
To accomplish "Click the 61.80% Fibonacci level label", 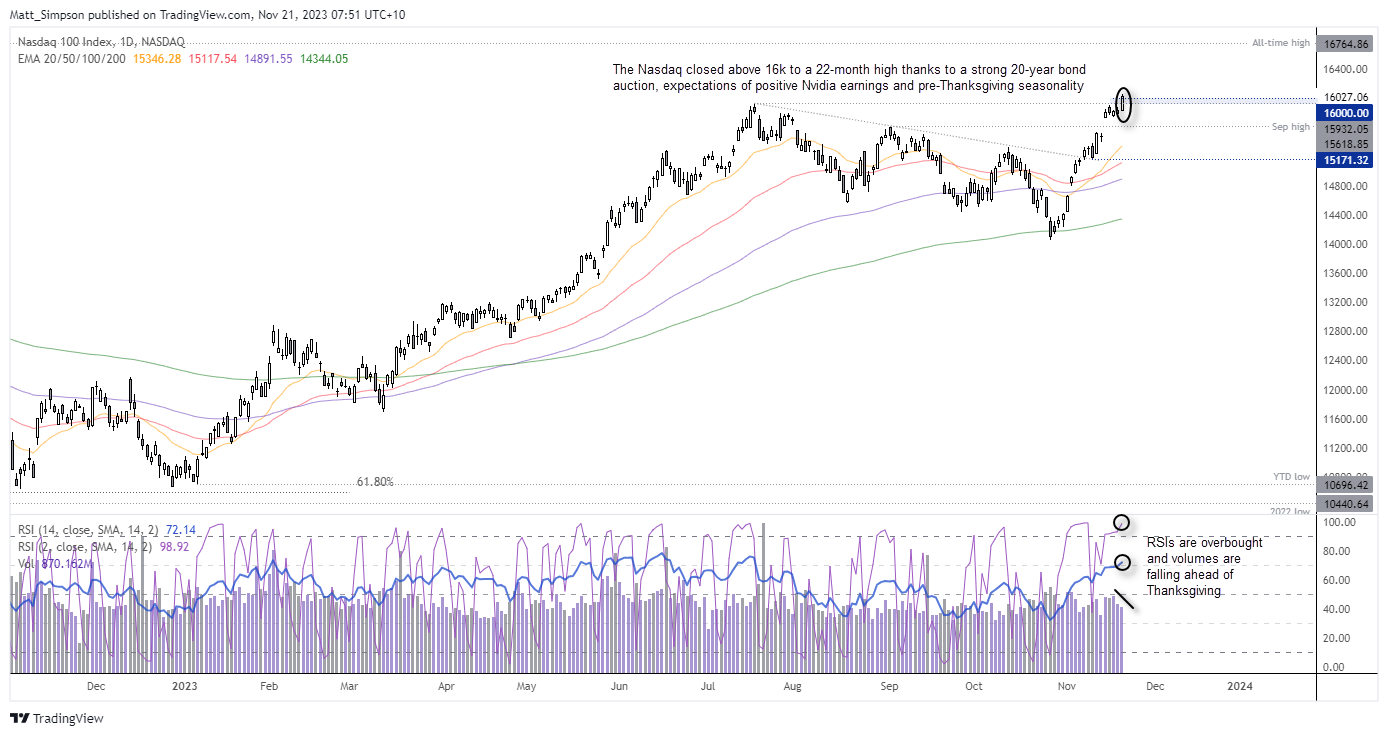I will (x=375, y=482).
